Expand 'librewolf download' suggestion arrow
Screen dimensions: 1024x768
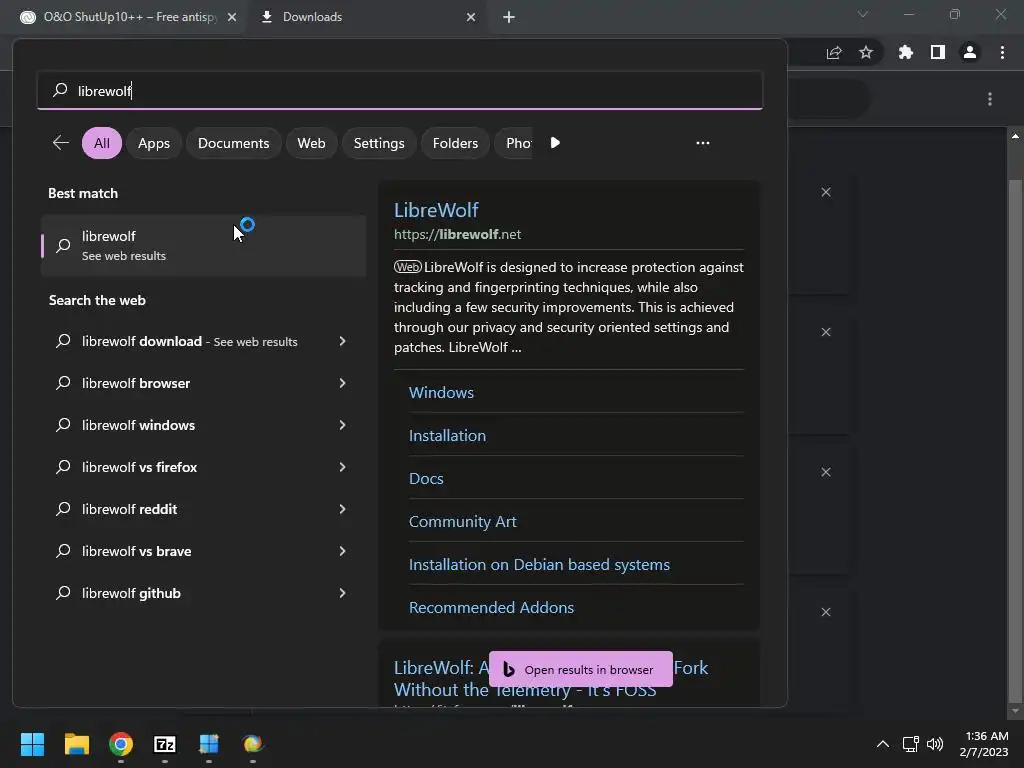342,341
